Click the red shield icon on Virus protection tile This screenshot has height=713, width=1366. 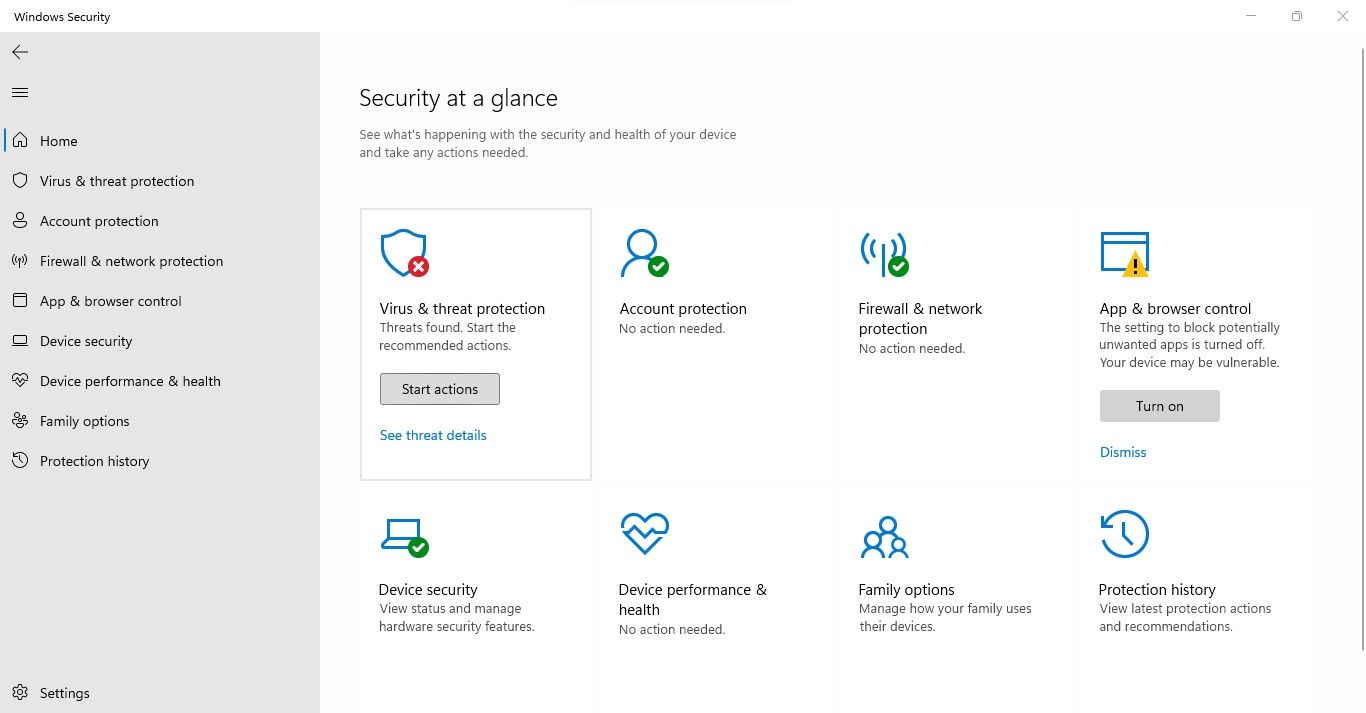(x=403, y=253)
